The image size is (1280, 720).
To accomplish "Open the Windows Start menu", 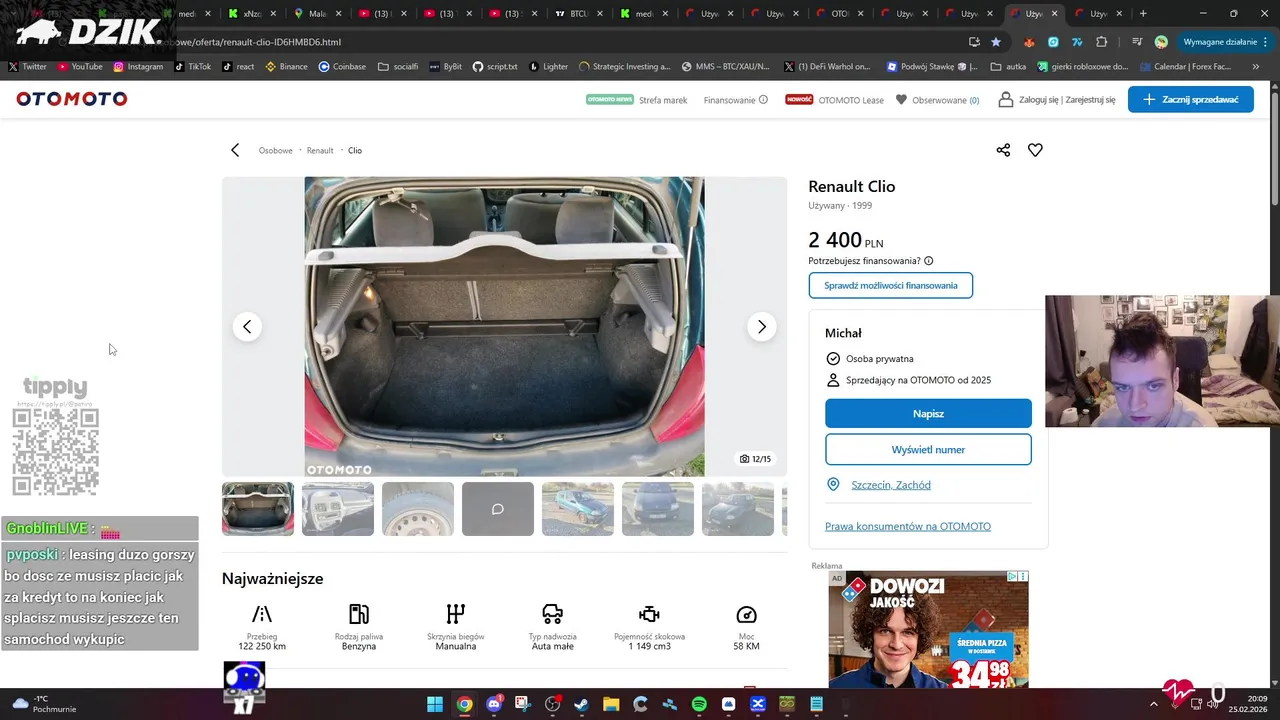I will coord(435,704).
